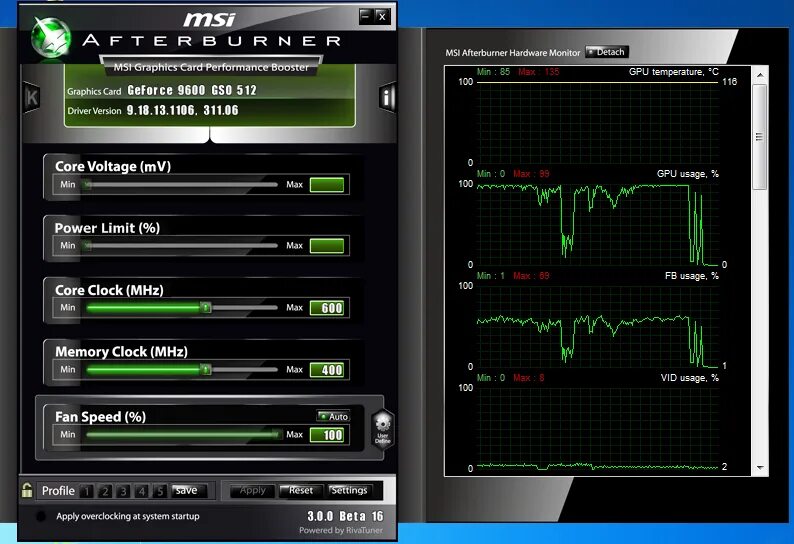Click the FB usage graph

click(598, 326)
